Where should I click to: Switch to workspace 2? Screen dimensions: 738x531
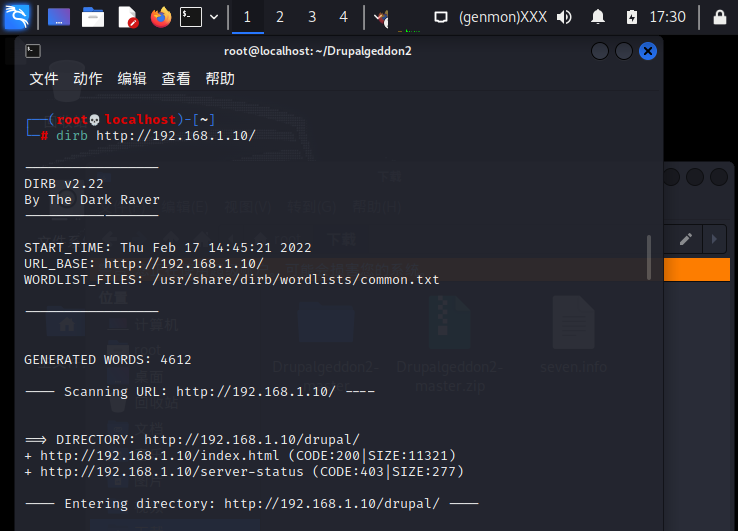coord(280,17)
